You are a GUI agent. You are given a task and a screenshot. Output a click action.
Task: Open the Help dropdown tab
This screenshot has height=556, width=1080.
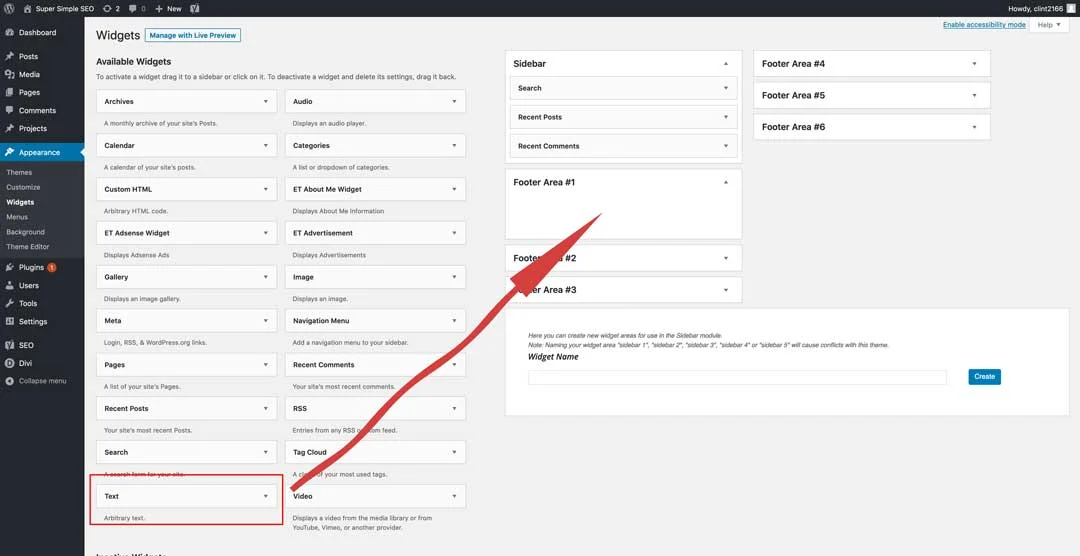coord(1049,25)
